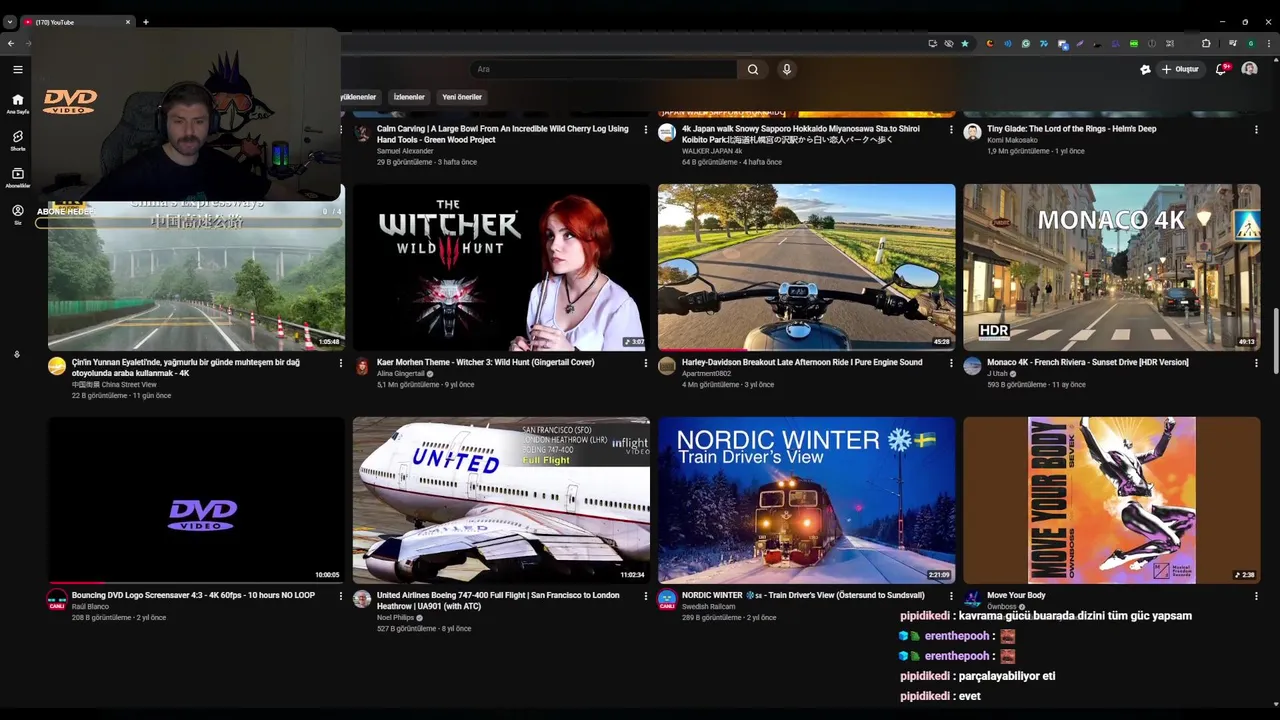Screen dimensions: 1280x720
Task: Bookmark this page with the star
Action: pyautogui.click(x=965, y=43)
